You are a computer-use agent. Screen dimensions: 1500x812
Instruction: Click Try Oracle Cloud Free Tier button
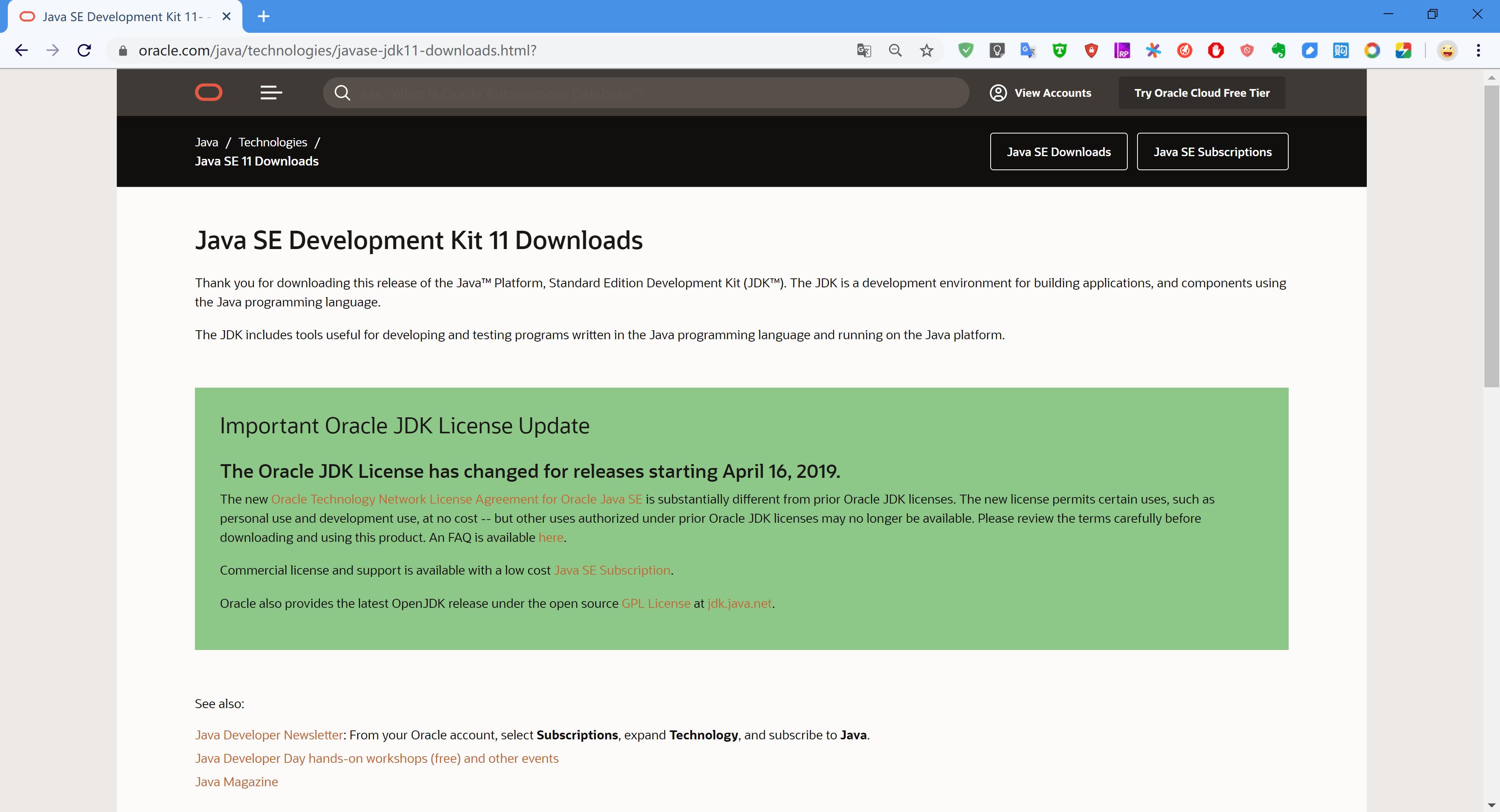click(1202, 93)
